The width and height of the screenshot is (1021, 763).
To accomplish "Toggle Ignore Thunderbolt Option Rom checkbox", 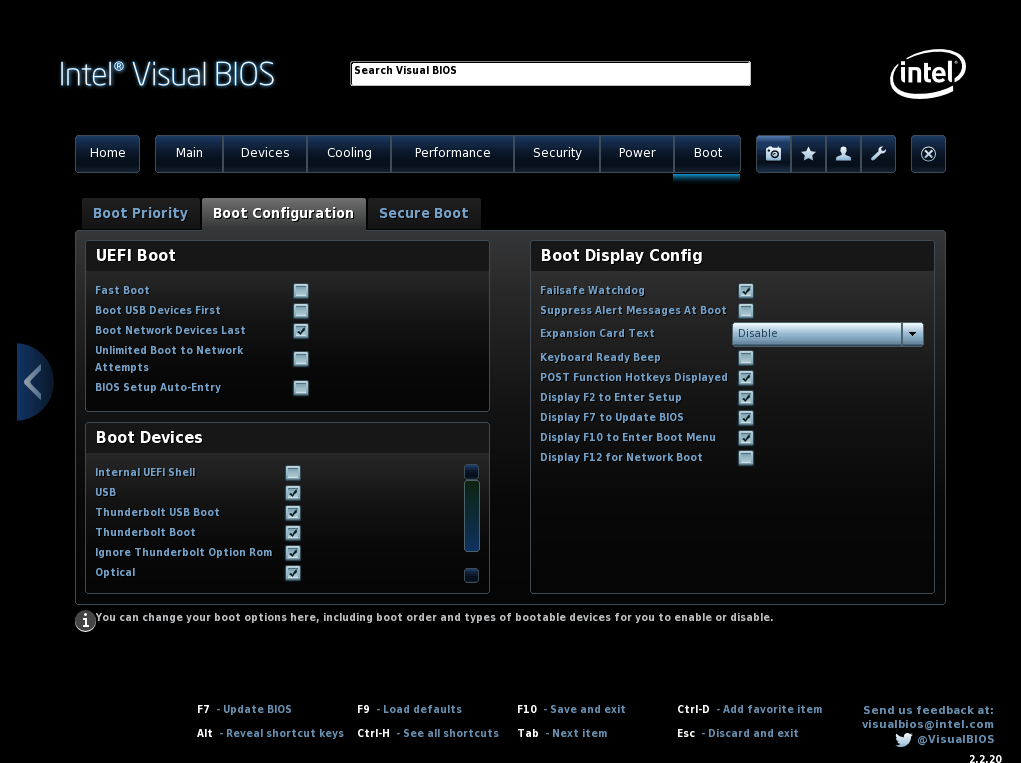I will pos(293,553).
